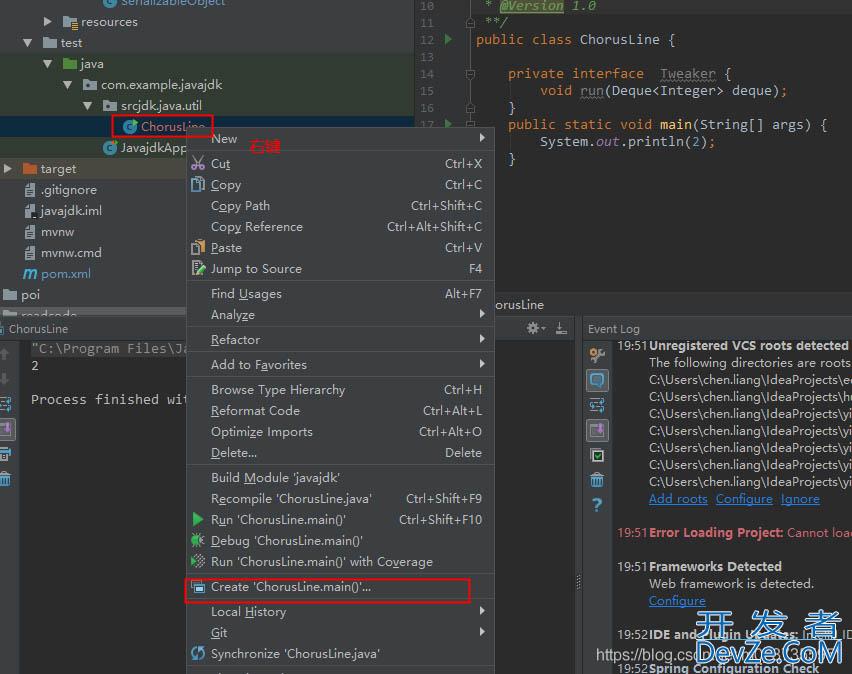Screen dimensions: 852x674
Task: Open Run panel settings gear icon
Action: [x=533, y=328]
